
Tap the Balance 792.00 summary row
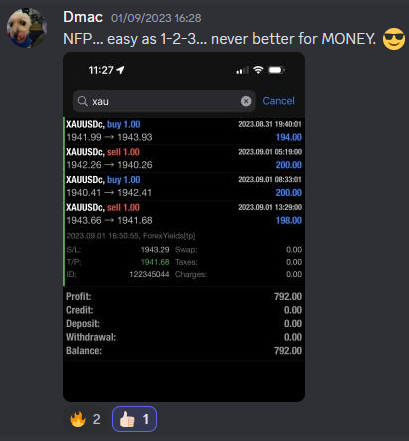[184, 351]
